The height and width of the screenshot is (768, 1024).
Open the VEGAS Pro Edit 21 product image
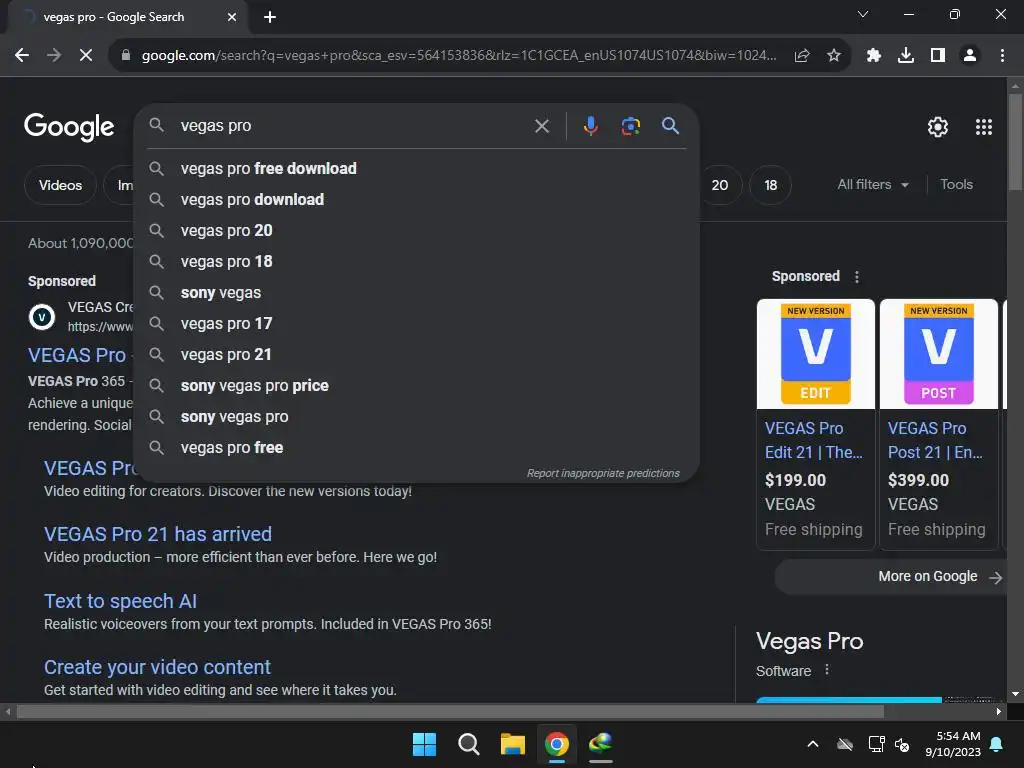pyautogui.click(x=816, y=354)
